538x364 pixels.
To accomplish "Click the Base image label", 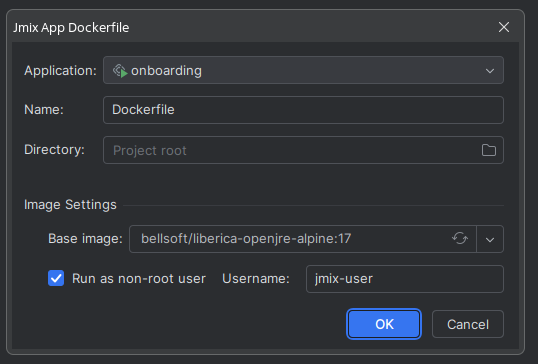I will pos(85,238).
